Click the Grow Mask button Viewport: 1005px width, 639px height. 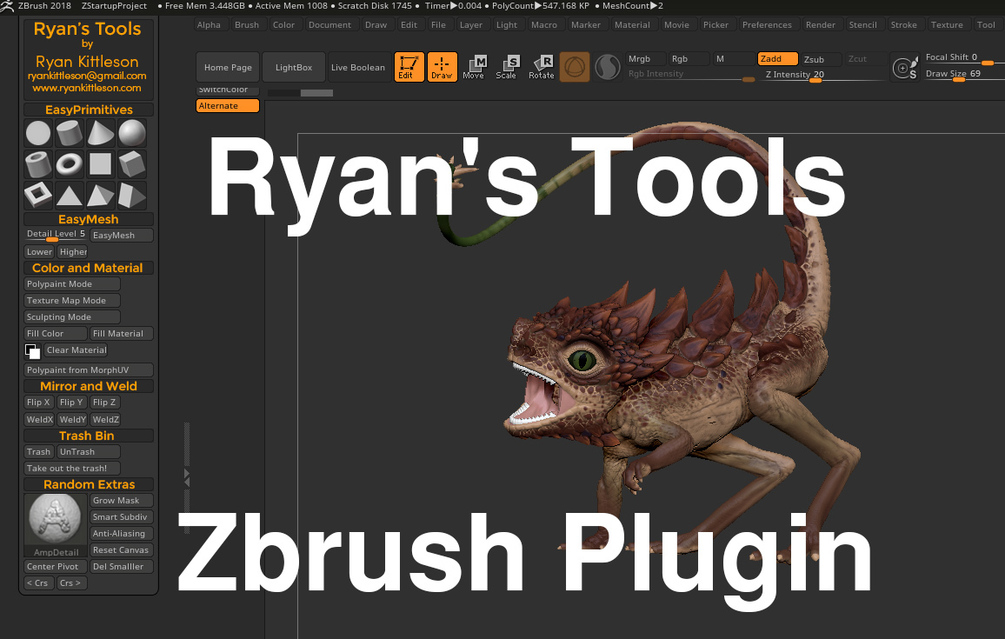(122, 501)
